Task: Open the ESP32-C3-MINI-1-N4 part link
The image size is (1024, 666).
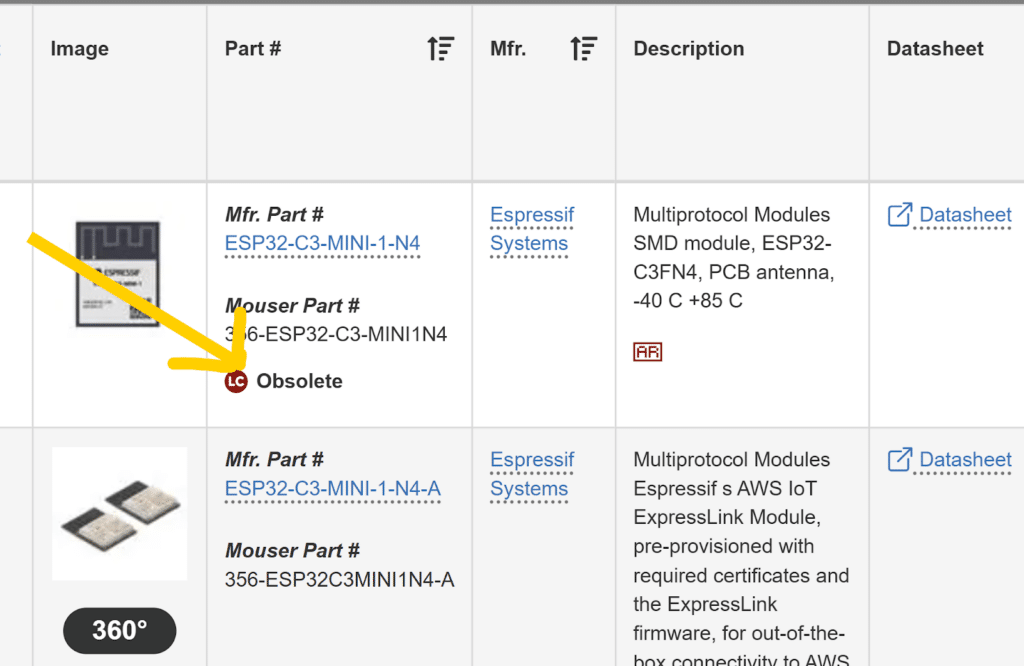Action: coord(322,244)
